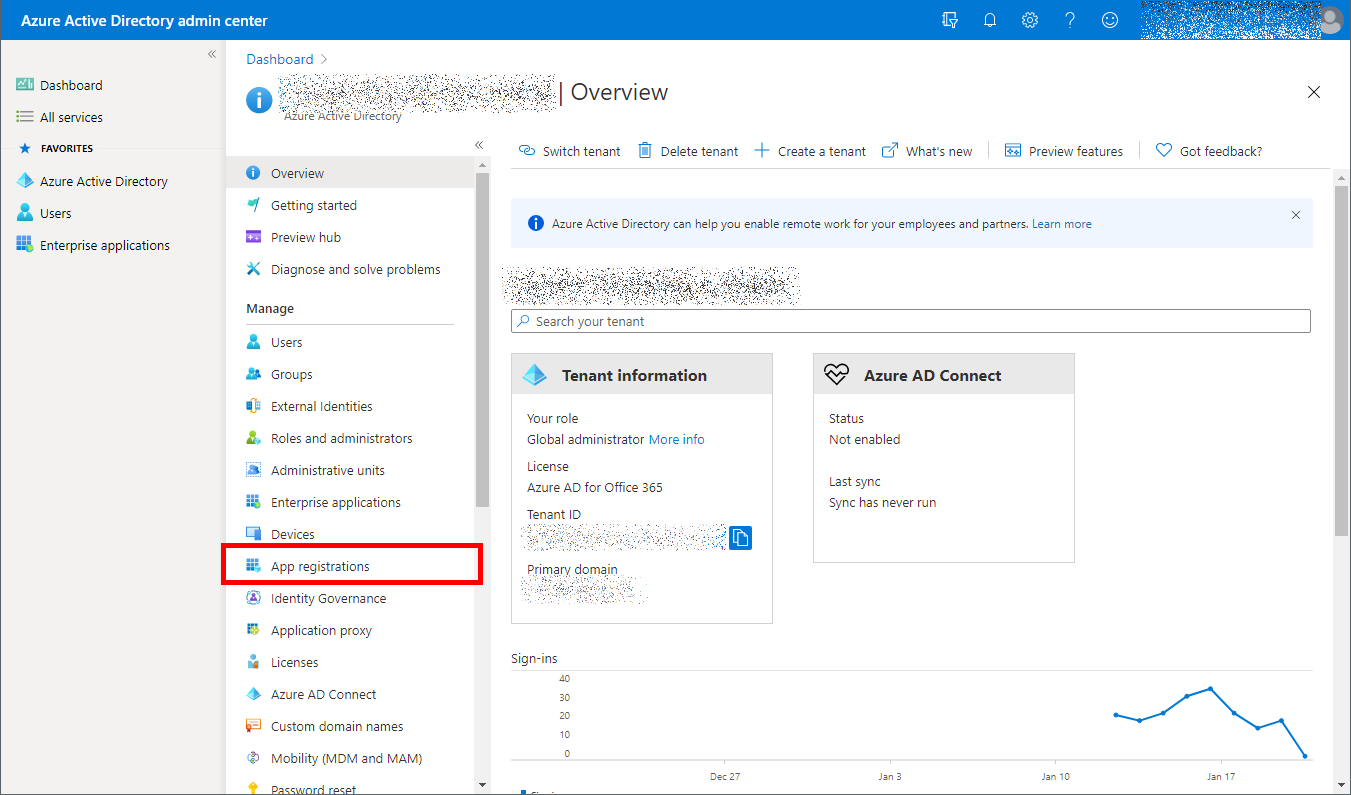
Task: Open What's new
Action: (927, 151)
